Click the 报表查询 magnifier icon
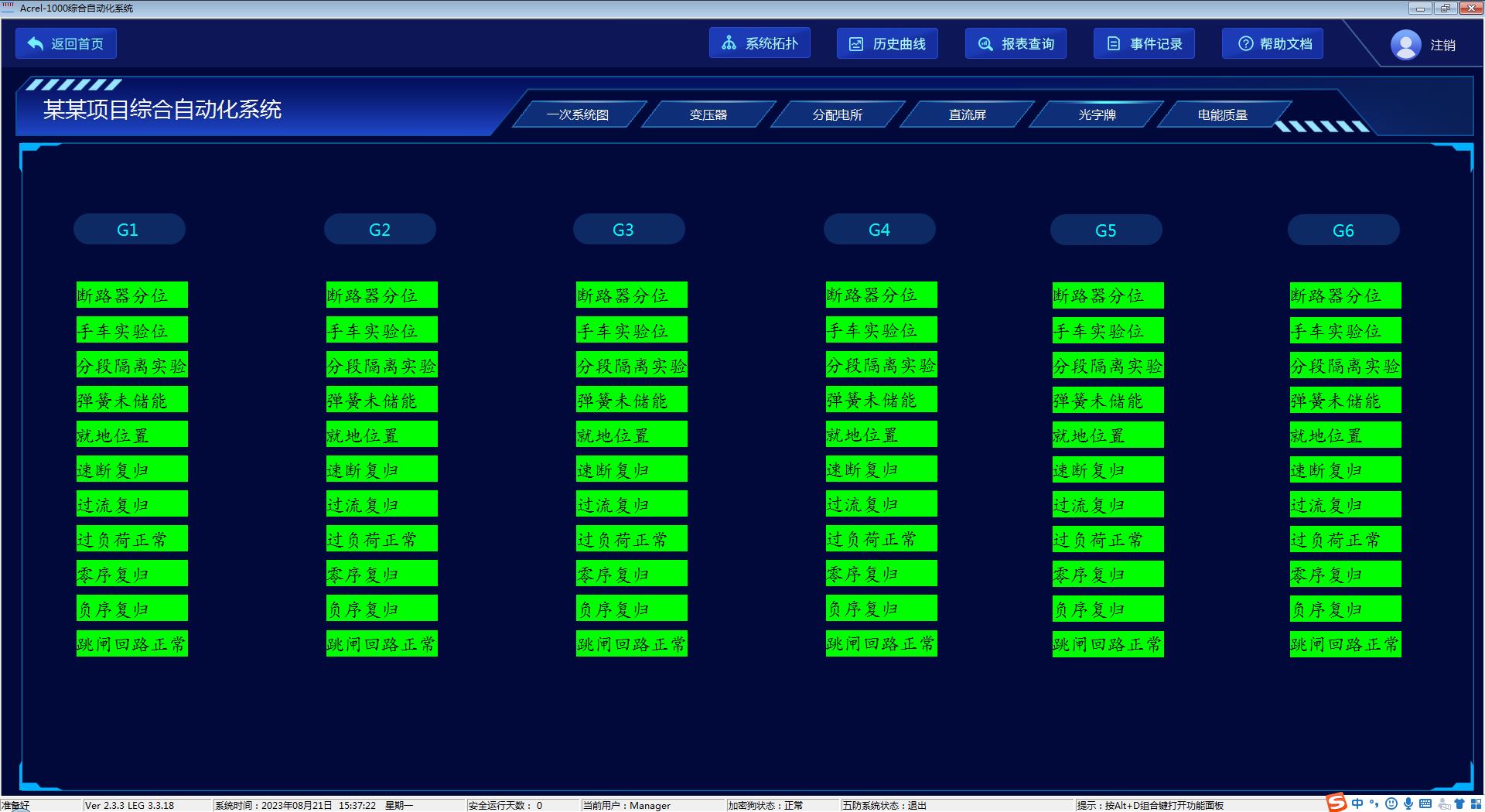The image size is (1485, 812). (x=985, y=44)
